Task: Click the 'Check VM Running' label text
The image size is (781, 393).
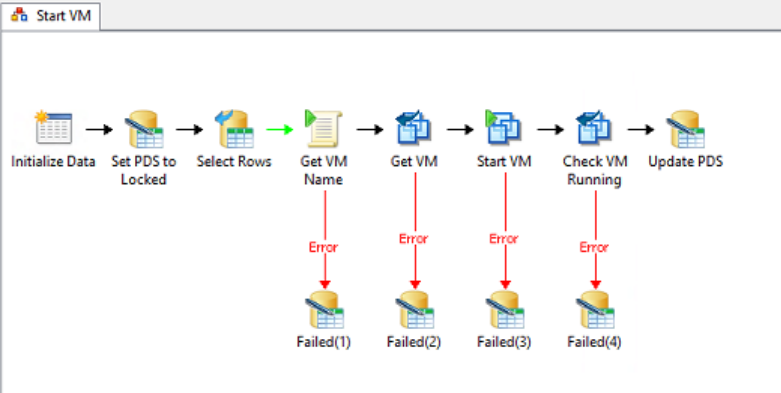Action: (594, 170)
